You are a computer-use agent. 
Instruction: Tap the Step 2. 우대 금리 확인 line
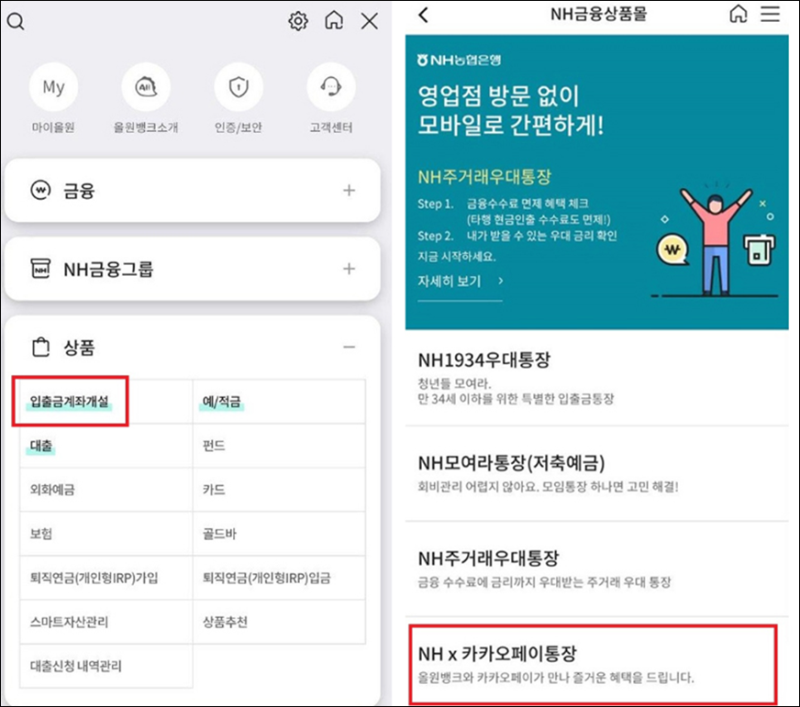click(x=517, y=236)
